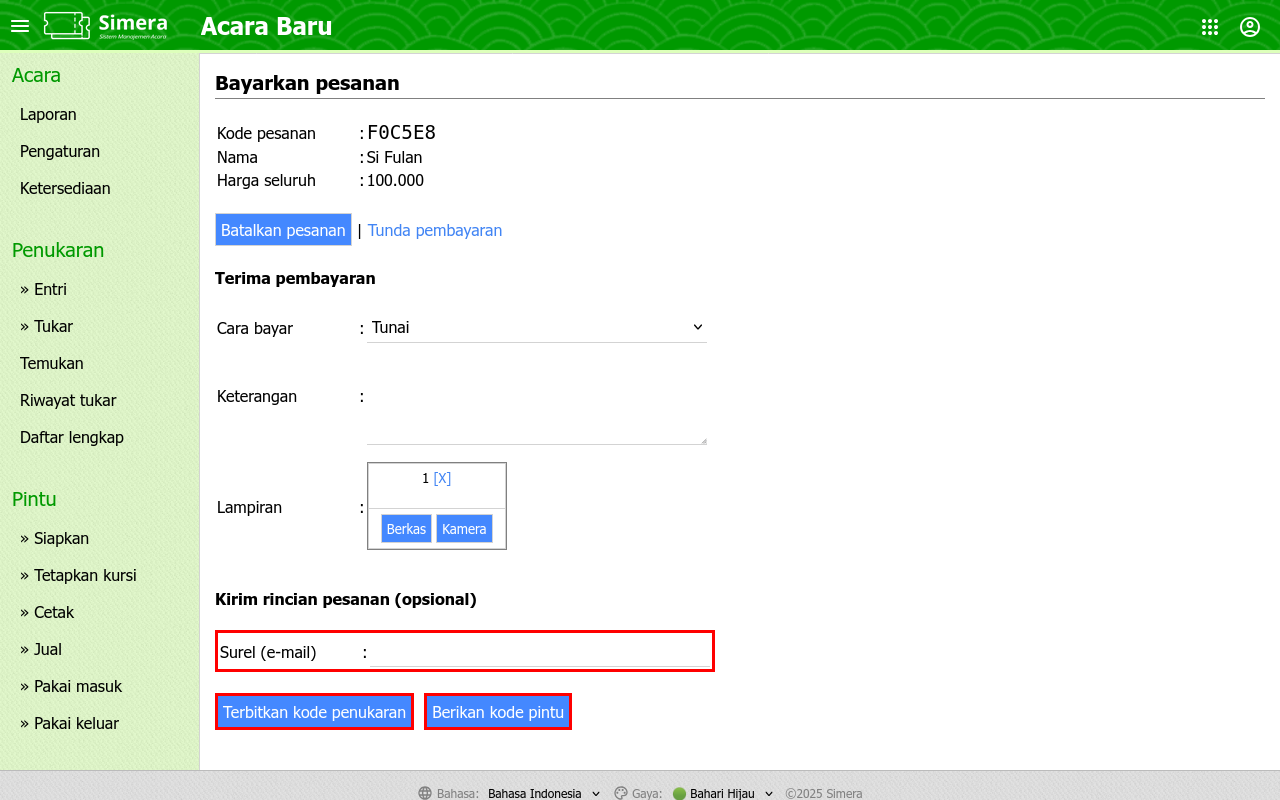Open the user account icon
The image size is (1280, 800).
point(1250,27)
